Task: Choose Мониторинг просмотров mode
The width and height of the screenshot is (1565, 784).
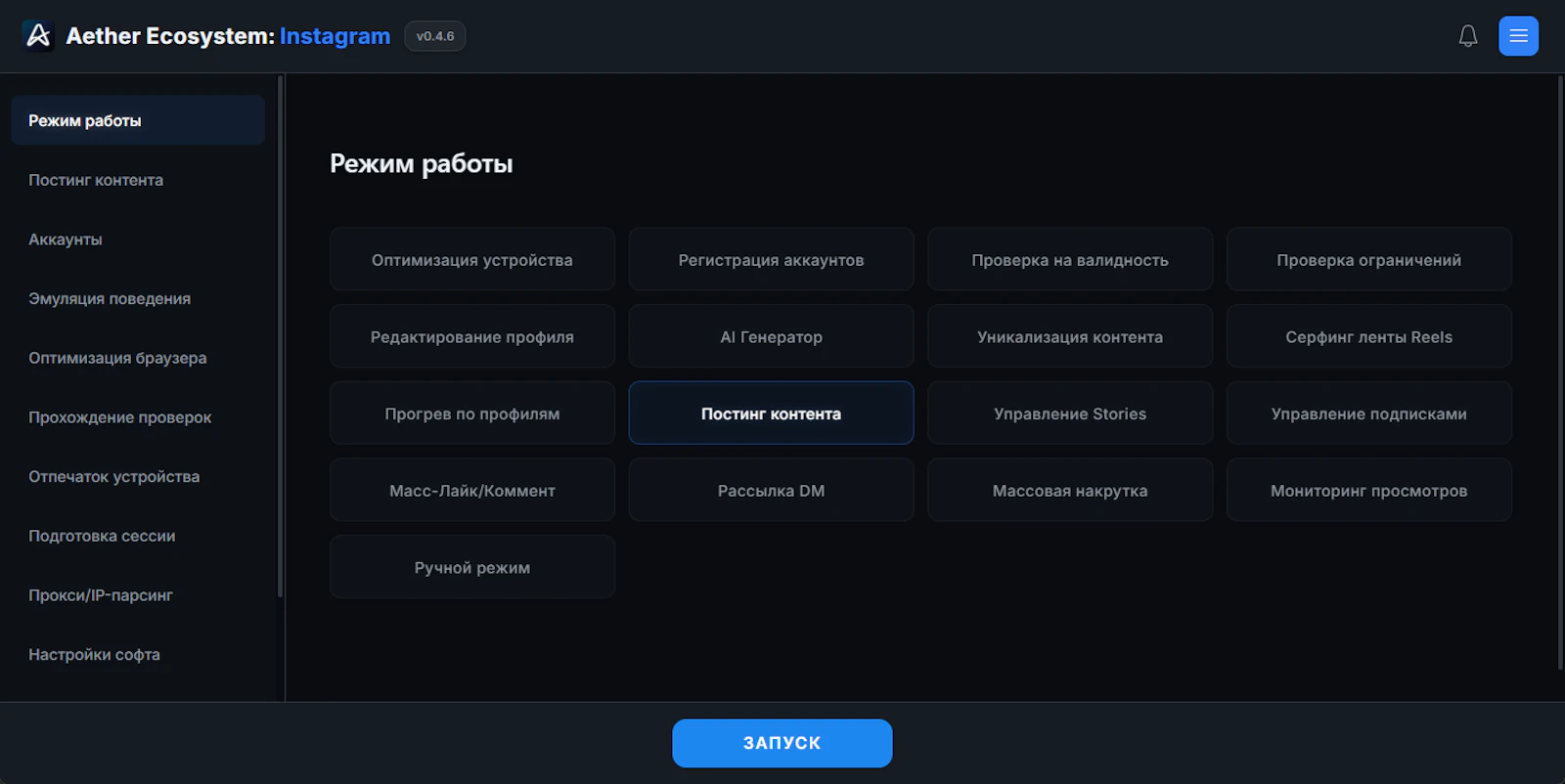Action: (x=1369, y=490)
